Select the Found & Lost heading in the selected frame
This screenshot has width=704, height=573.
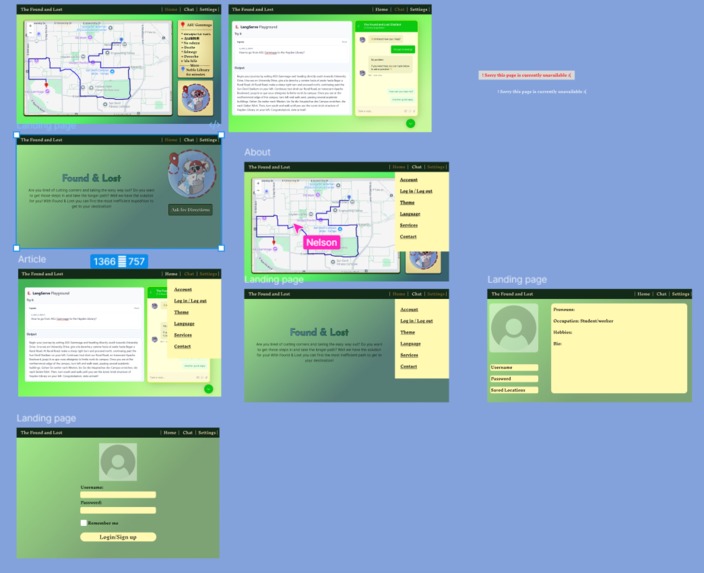[x=92, y=178]
